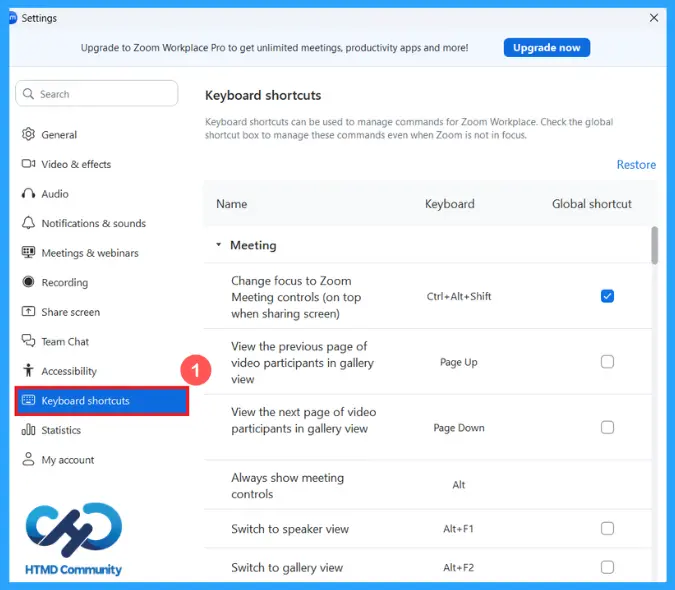Click the Zoom logo in title bar
675x590 pixels.
pyautogui.click(x=13, y=18)
